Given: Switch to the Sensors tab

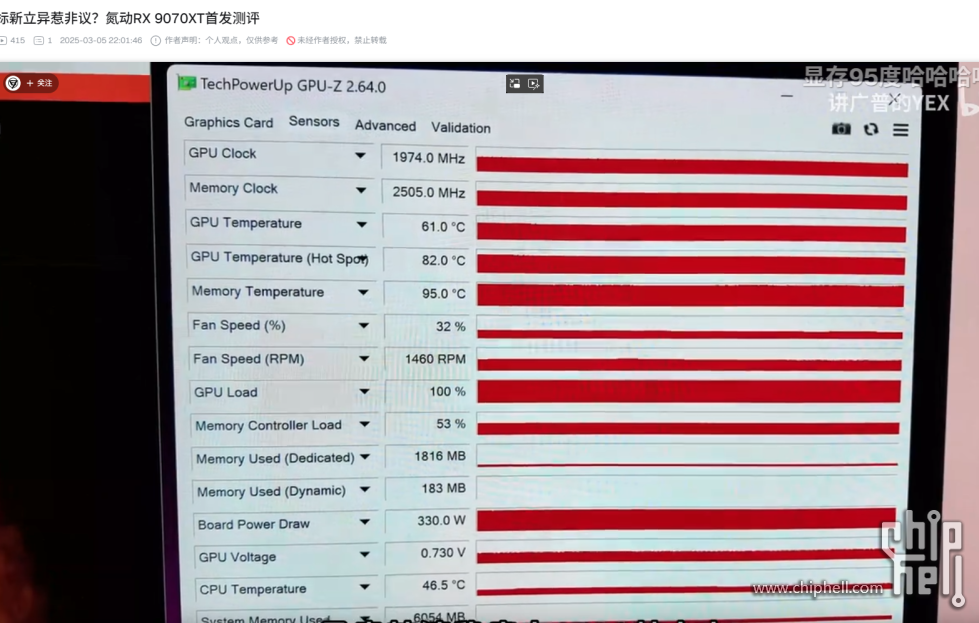Looking at the screenshot, I should tap(314, 122).
